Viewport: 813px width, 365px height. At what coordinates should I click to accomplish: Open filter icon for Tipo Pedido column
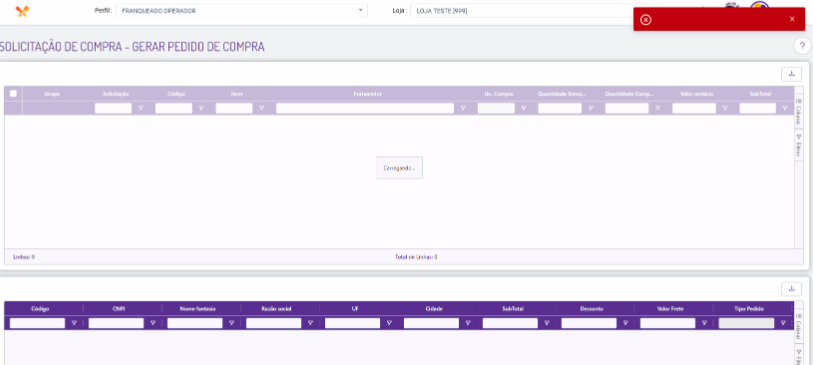(x=783, y=323)
